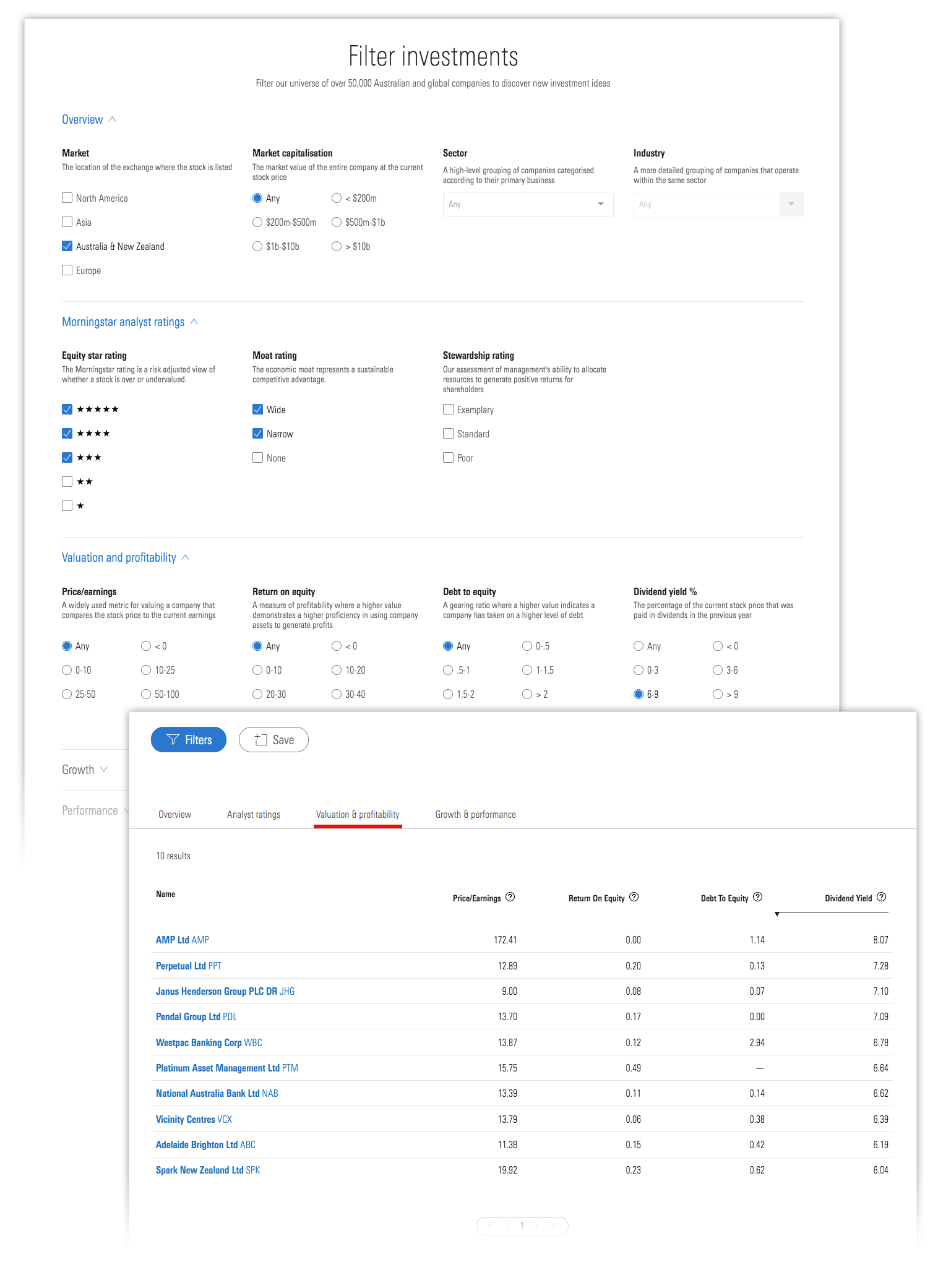Check the Exemplary stewardship rating
The height and width of the screenshot is (1288, 938).
[x=449, y=410]
